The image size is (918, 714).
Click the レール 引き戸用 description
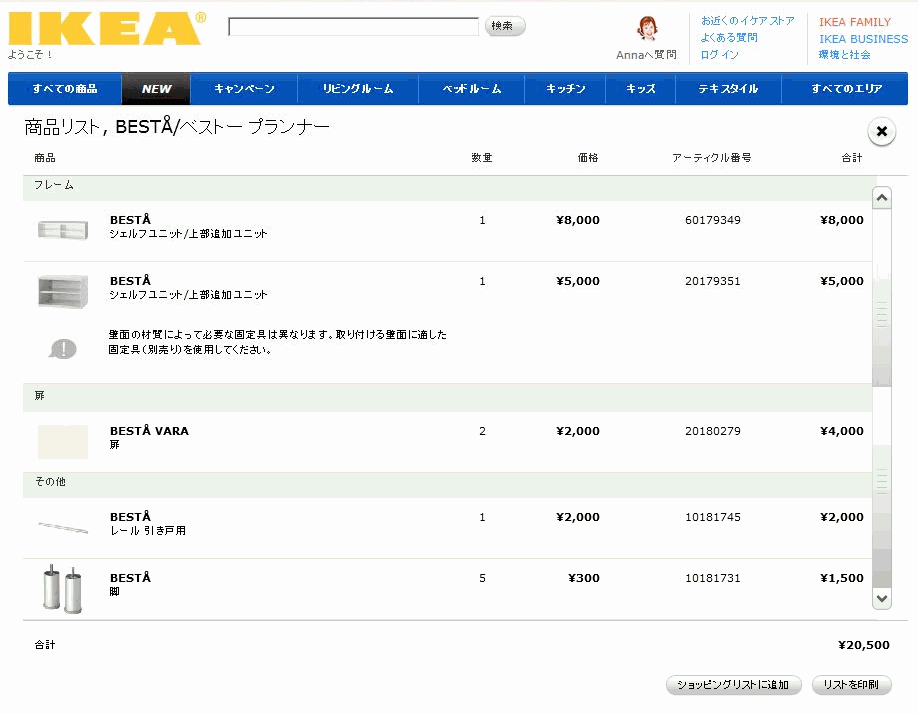pyautogui.click(x=148, y=531)
